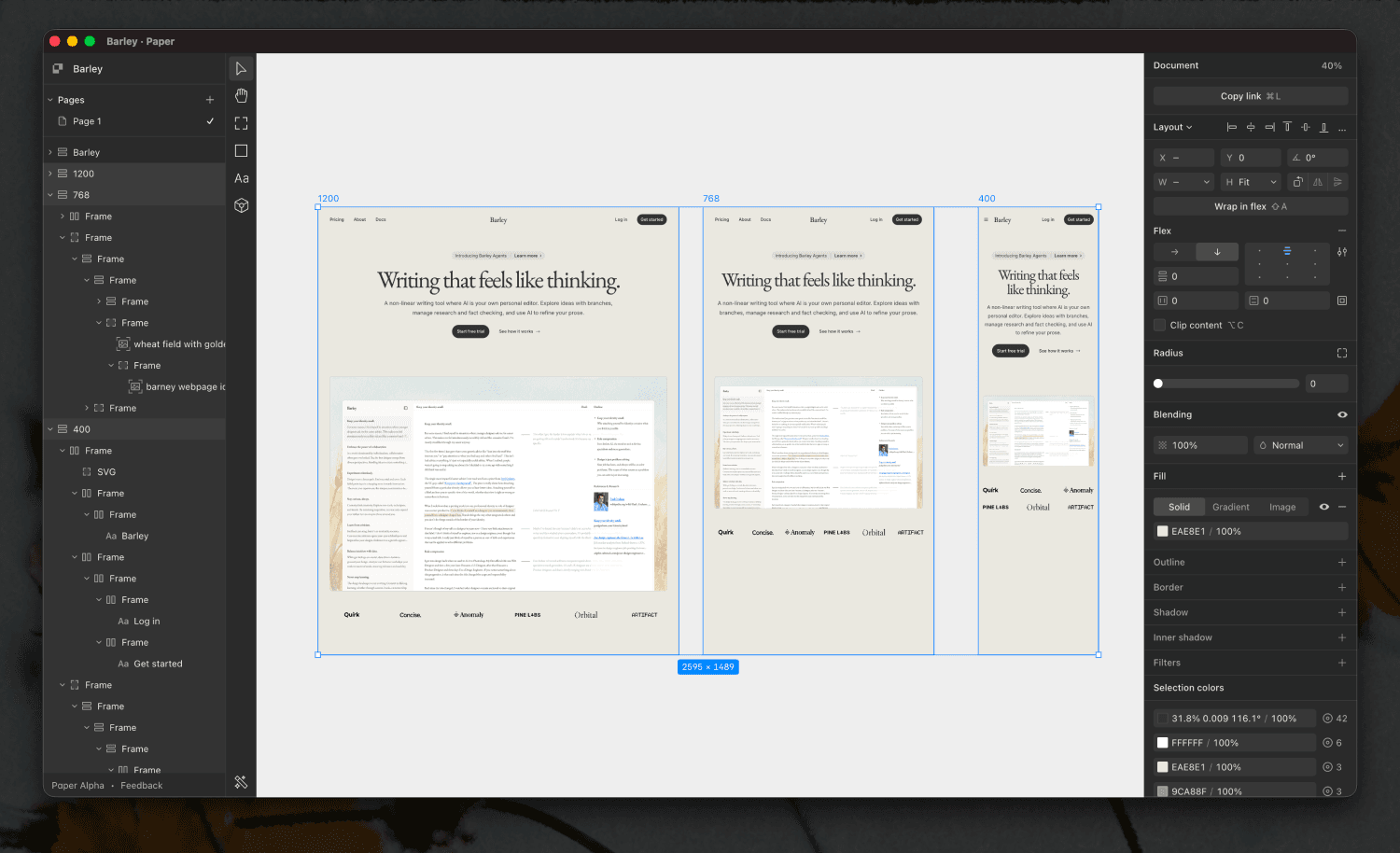Align selection to the left edge
Viewport: 1400px width, 853px height.
pyautogui.click(x=1232, y=127)
